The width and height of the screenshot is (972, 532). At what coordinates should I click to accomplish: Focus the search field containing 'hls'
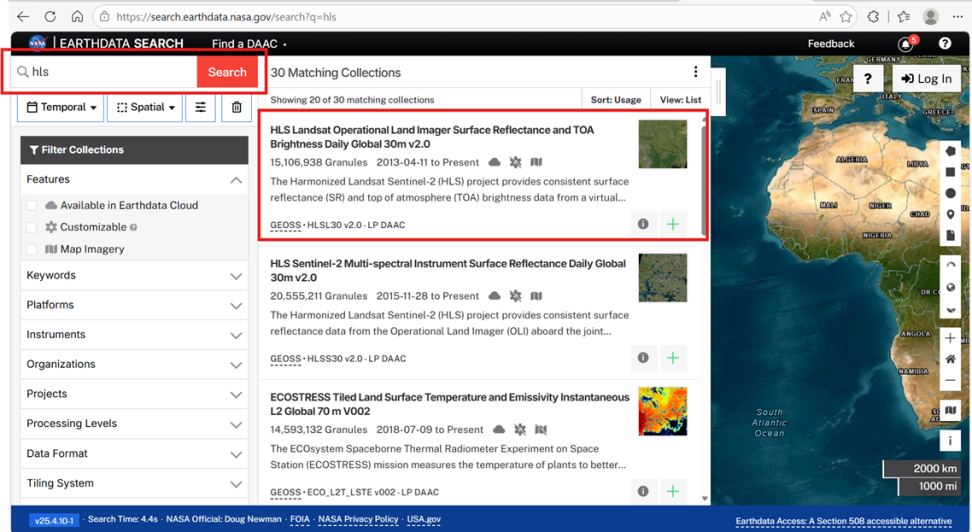click(105, 72)
